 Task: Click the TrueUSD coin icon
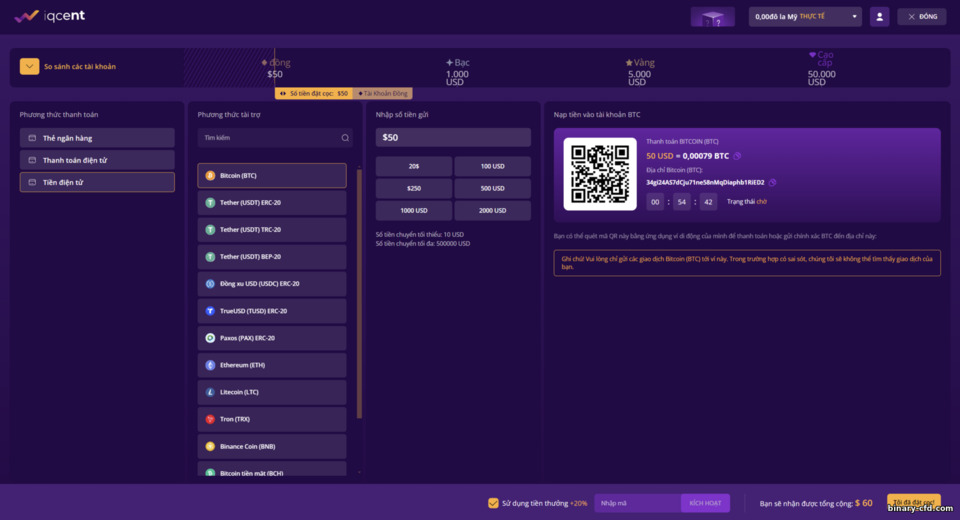[210, 311]
